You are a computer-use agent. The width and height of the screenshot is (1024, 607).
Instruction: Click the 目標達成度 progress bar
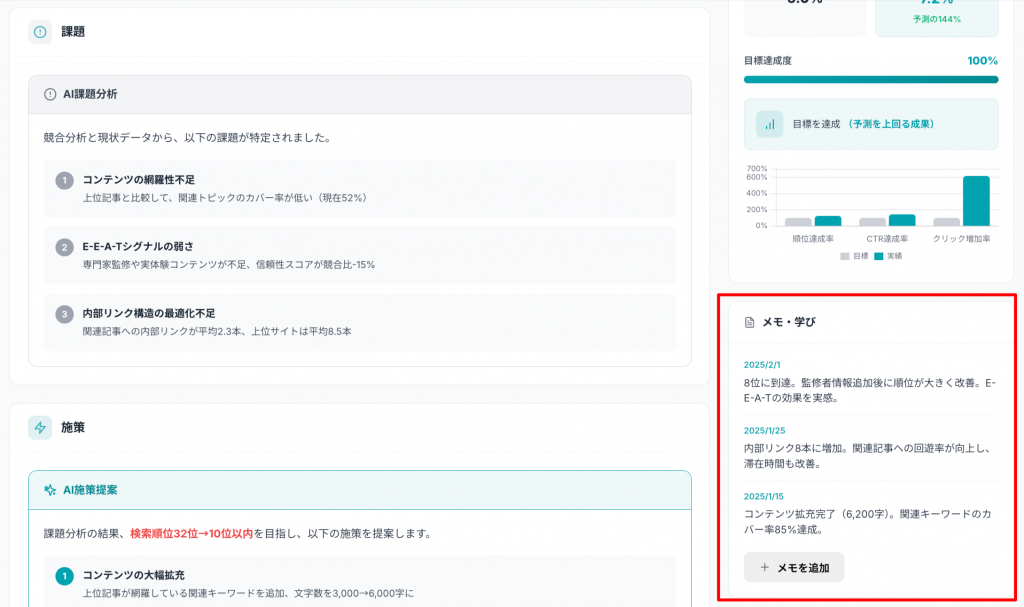click(870, 79)
